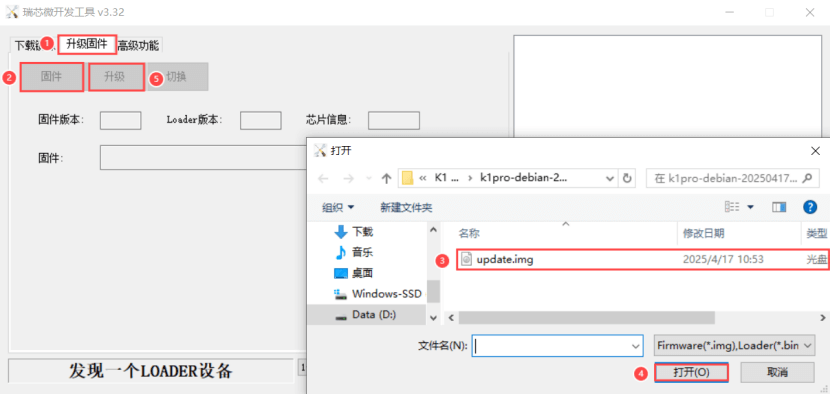Click the 打开(O) button
830x394 pixels.
[x=691, y=372]
